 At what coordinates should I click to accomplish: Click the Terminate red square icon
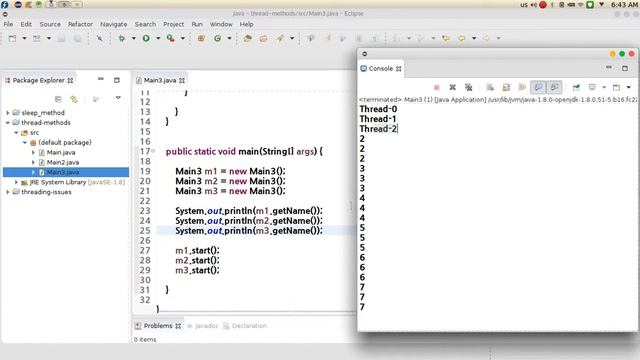click(436, 87)
